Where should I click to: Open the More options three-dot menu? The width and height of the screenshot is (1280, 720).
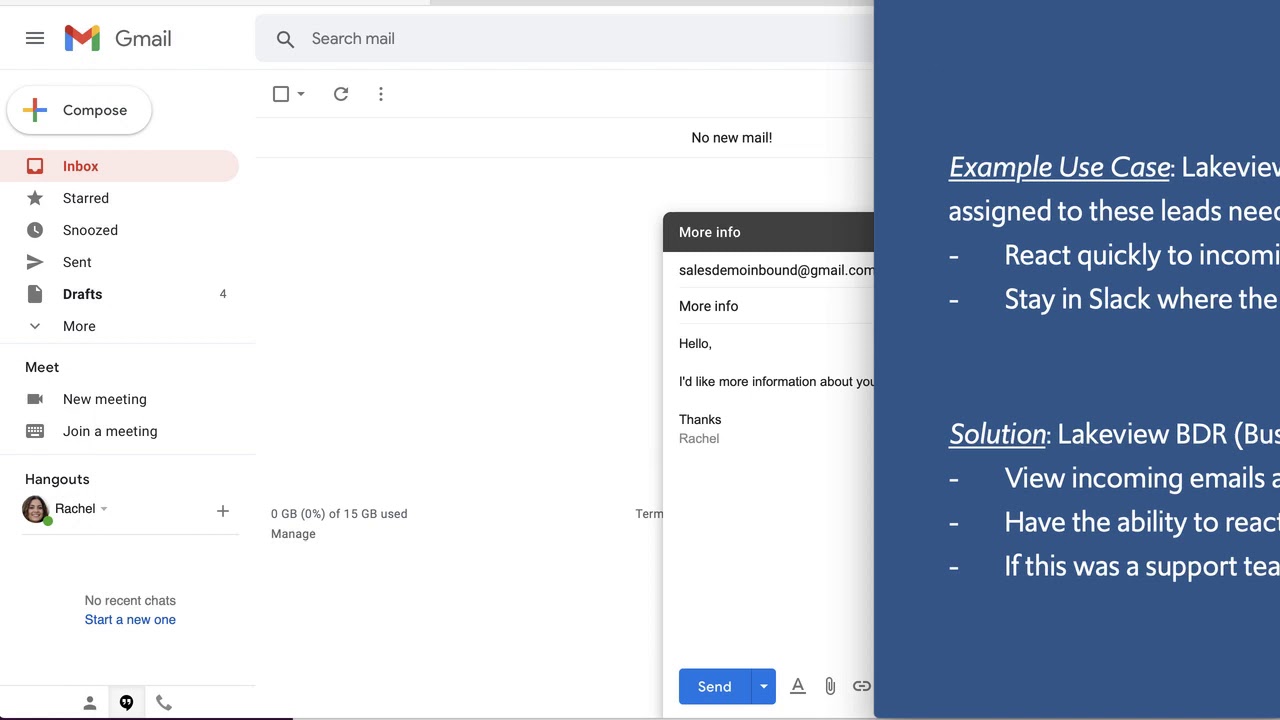[381, 94]
